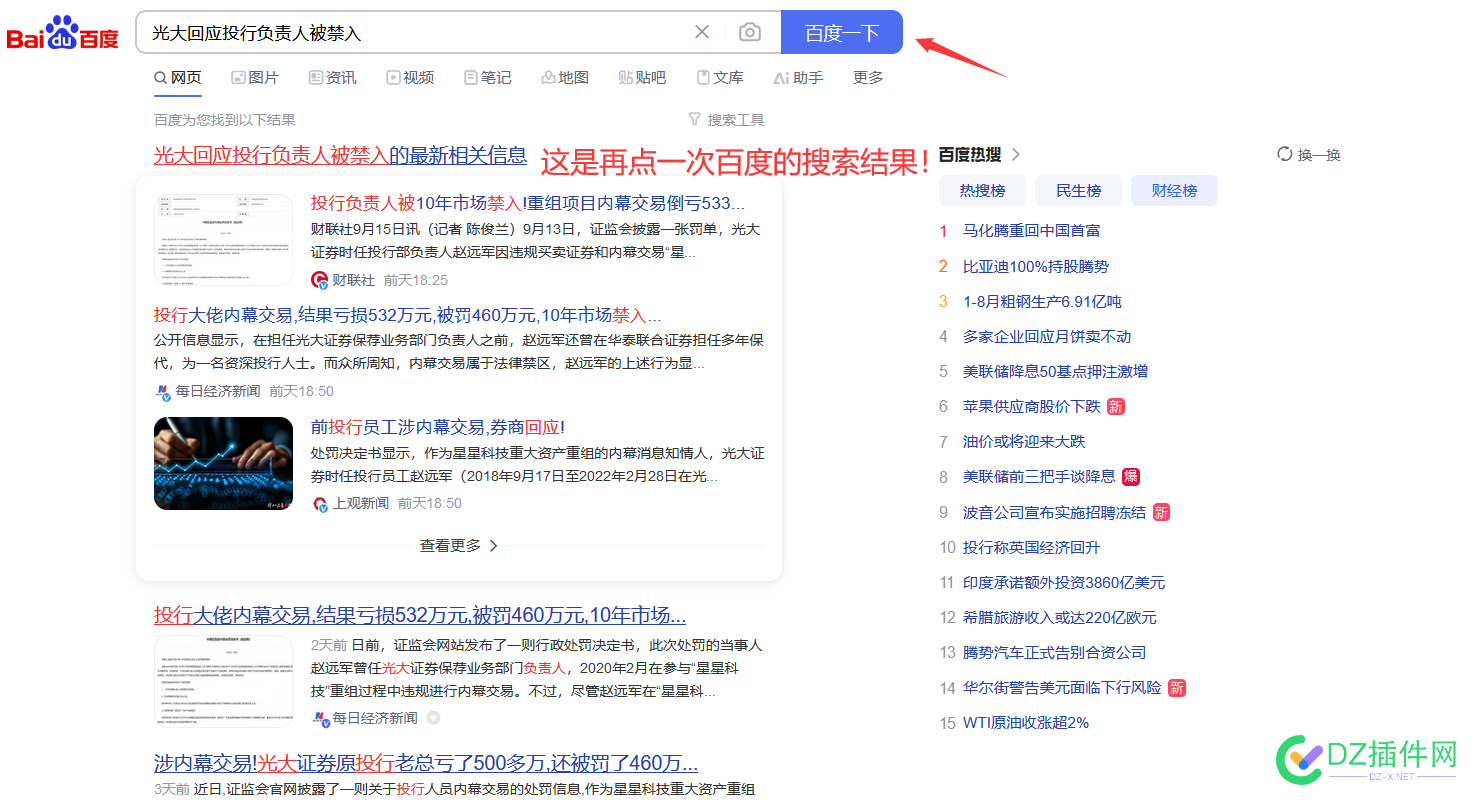Select the 网页 tab
This screenshot has width=1476, height=800.
coord(178,77)
